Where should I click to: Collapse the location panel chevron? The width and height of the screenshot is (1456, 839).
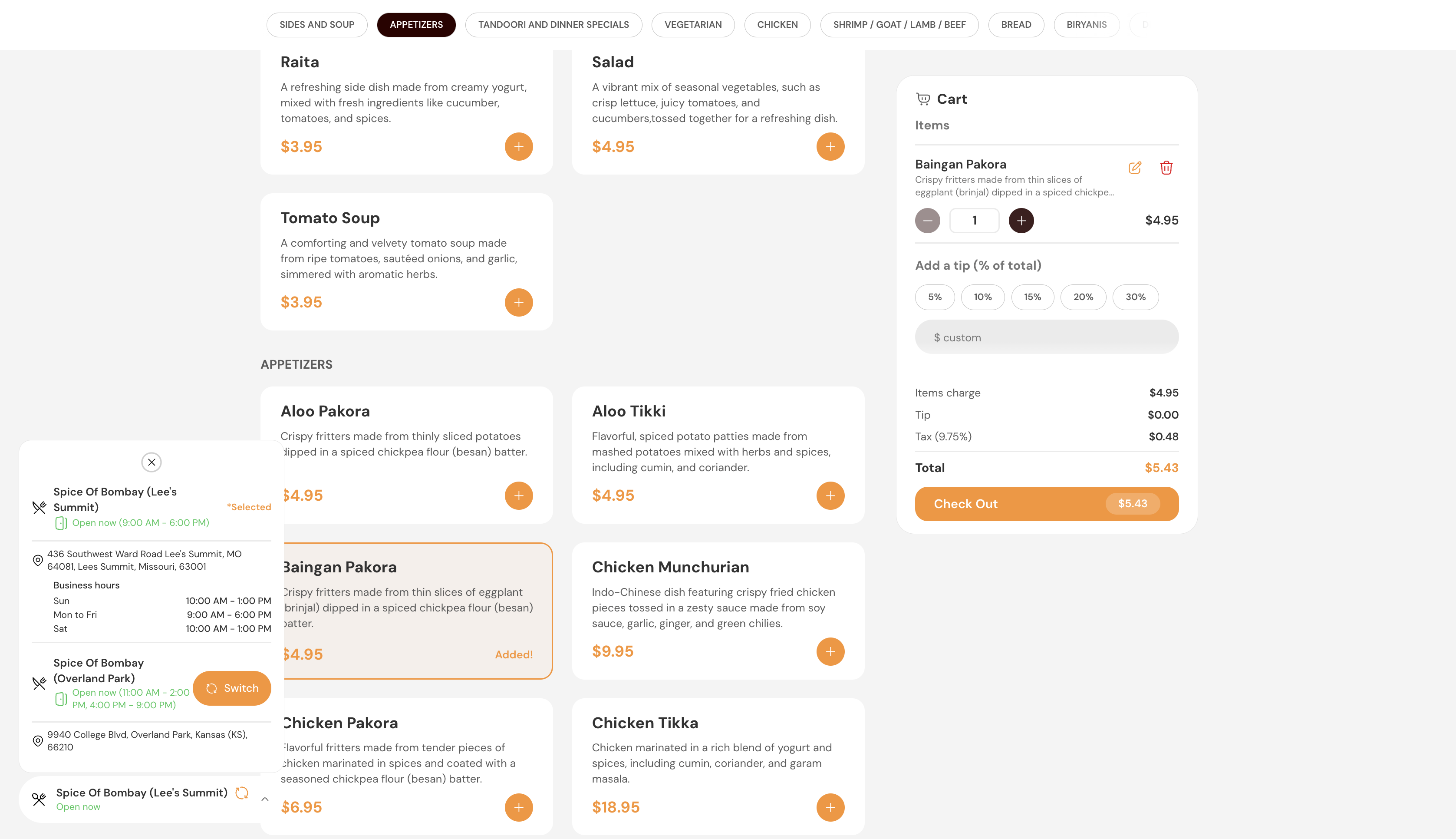265,799
